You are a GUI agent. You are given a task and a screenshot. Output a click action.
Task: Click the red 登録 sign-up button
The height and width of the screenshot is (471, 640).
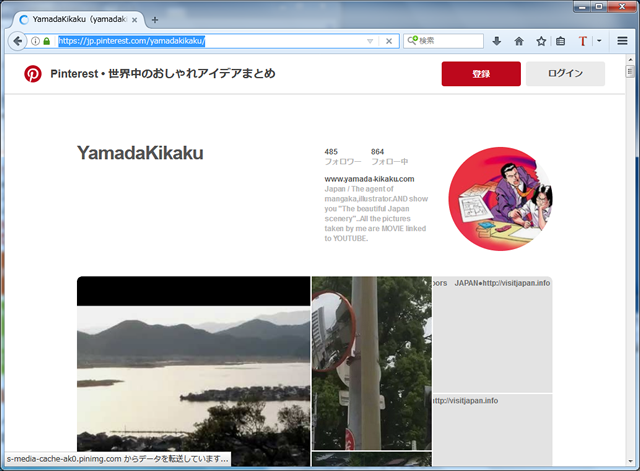pos(481,74)
